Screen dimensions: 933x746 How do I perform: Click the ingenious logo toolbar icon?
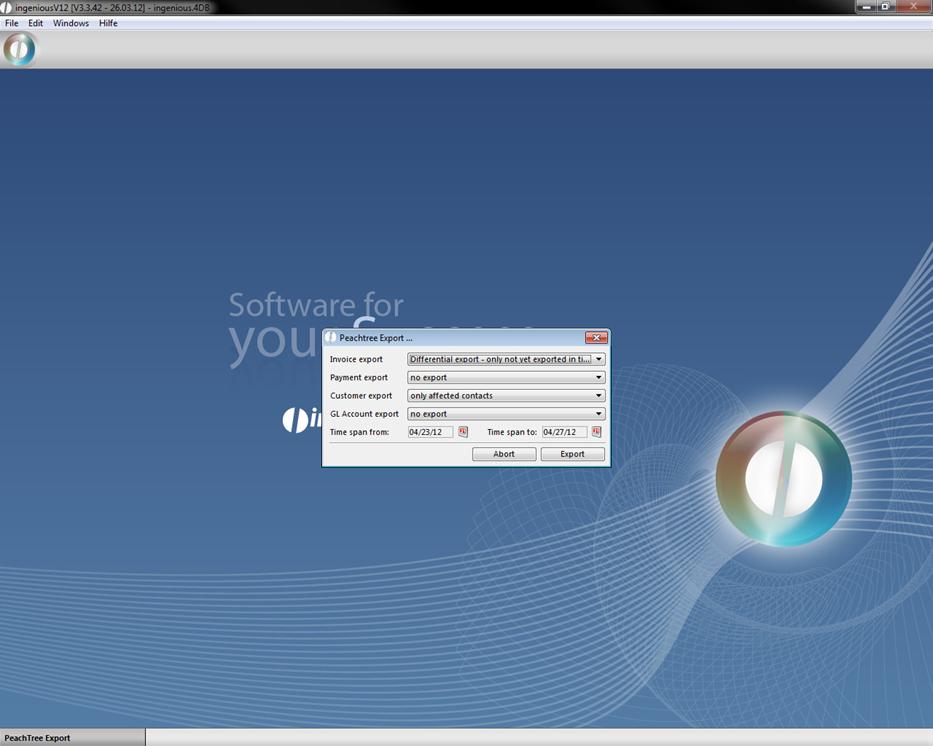[x=19, y=49]
